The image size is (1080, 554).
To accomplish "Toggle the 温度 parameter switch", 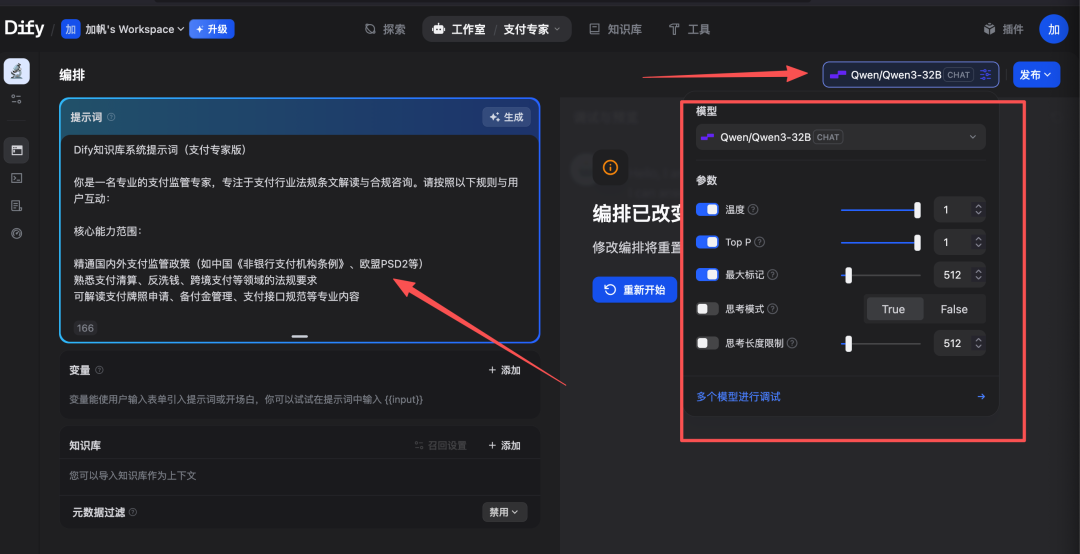I will [x=707, y=209].
